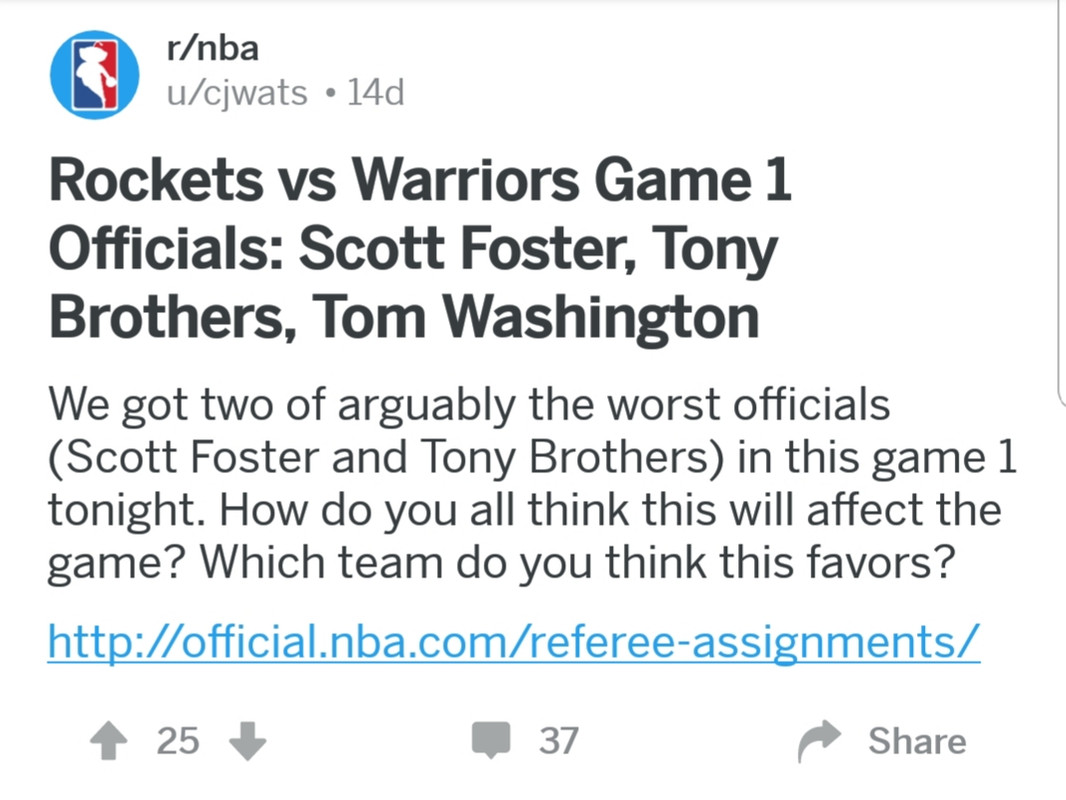Click the 37 comments count
The height and width of the screenshot is (800, 1066).
pyautogui.click(x=558, y=740)
